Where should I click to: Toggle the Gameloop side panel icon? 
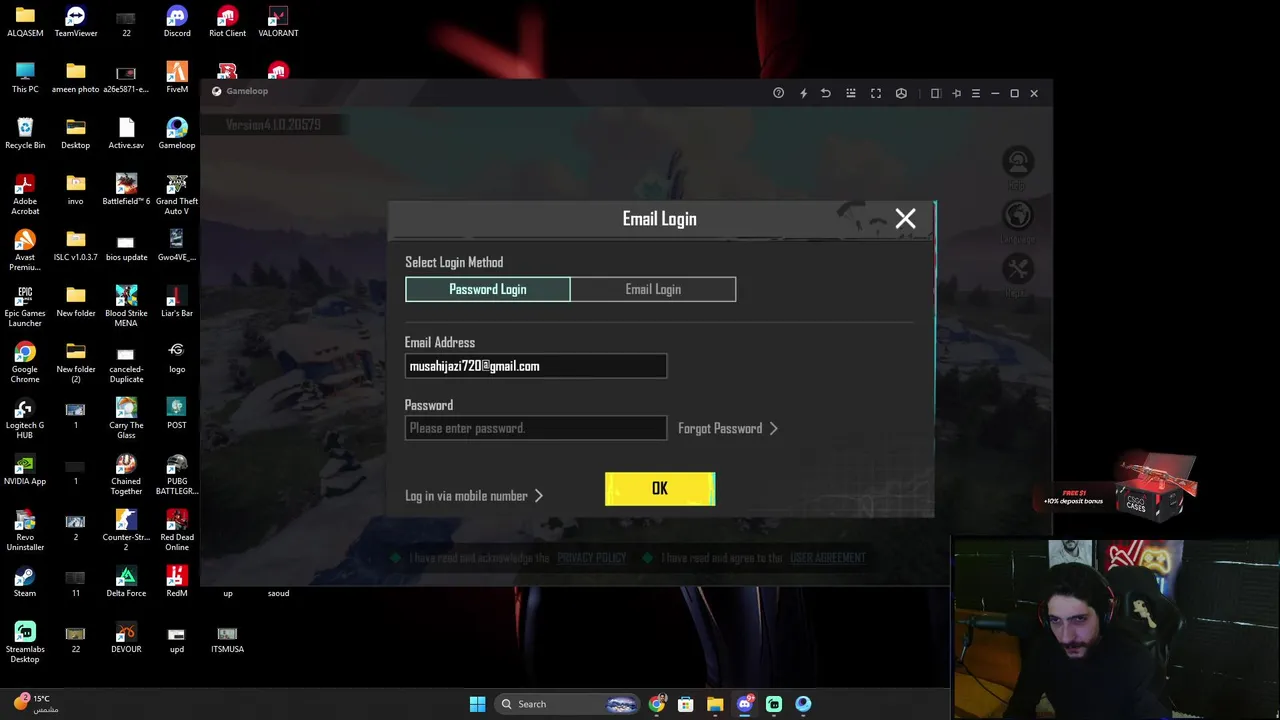coord(936,93)
